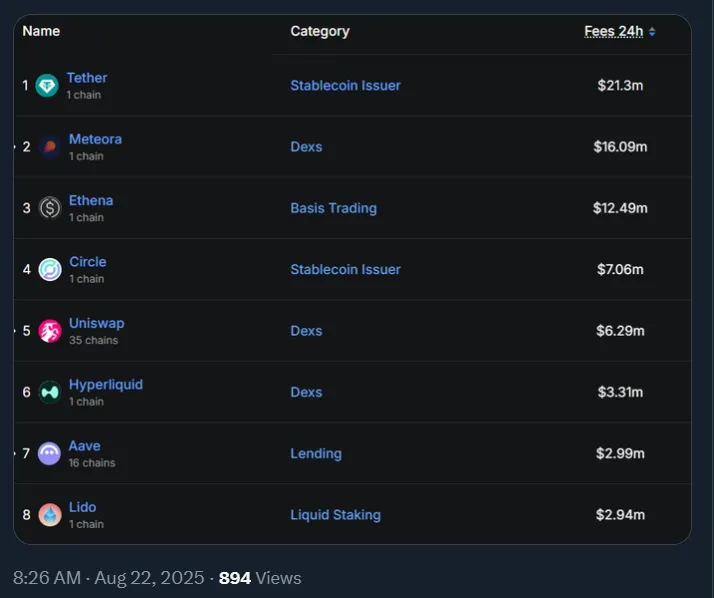Open the Liquid Staking category link
The height and width of the screenshot is (598, 714).
coord(335,515)
